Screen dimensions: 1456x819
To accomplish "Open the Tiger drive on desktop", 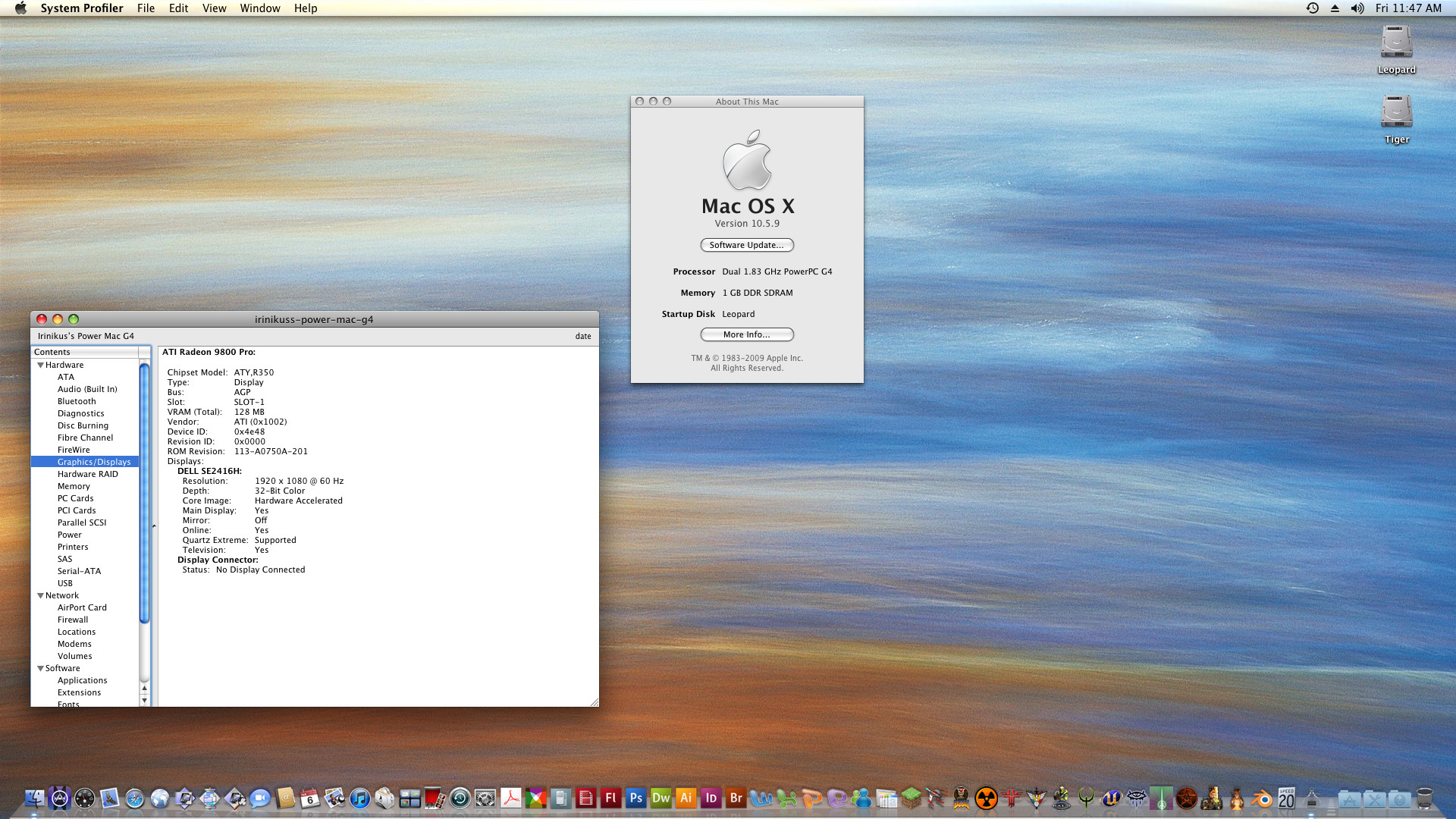I will click(1395, 112).
